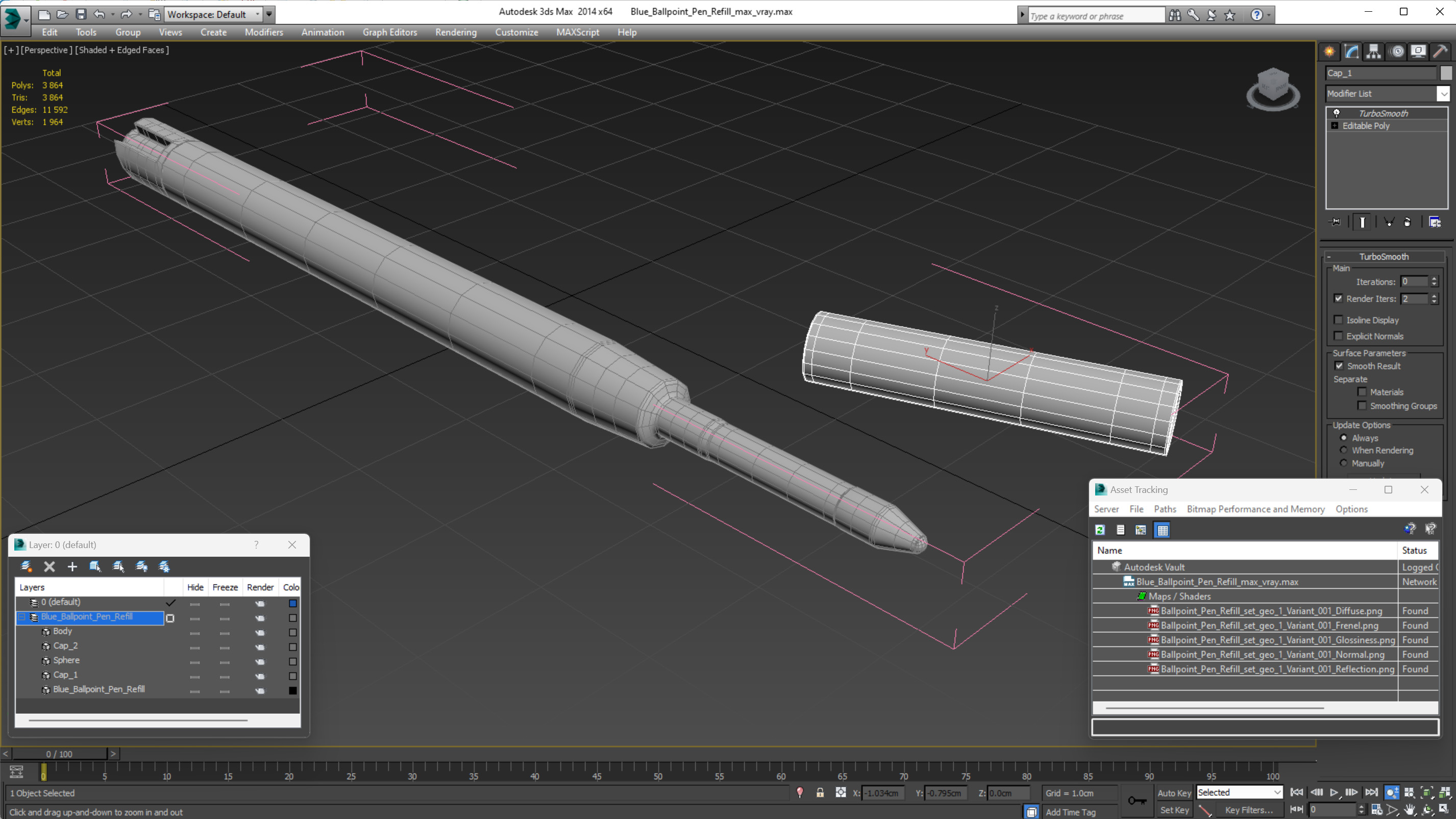Click the ViewCube in the viewport
Viewport: 1456px width, 819px height.
[1272, 89]
